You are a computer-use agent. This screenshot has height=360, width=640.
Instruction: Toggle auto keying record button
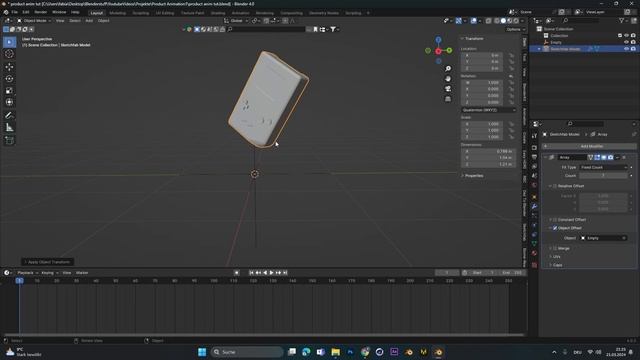[237, 273]
